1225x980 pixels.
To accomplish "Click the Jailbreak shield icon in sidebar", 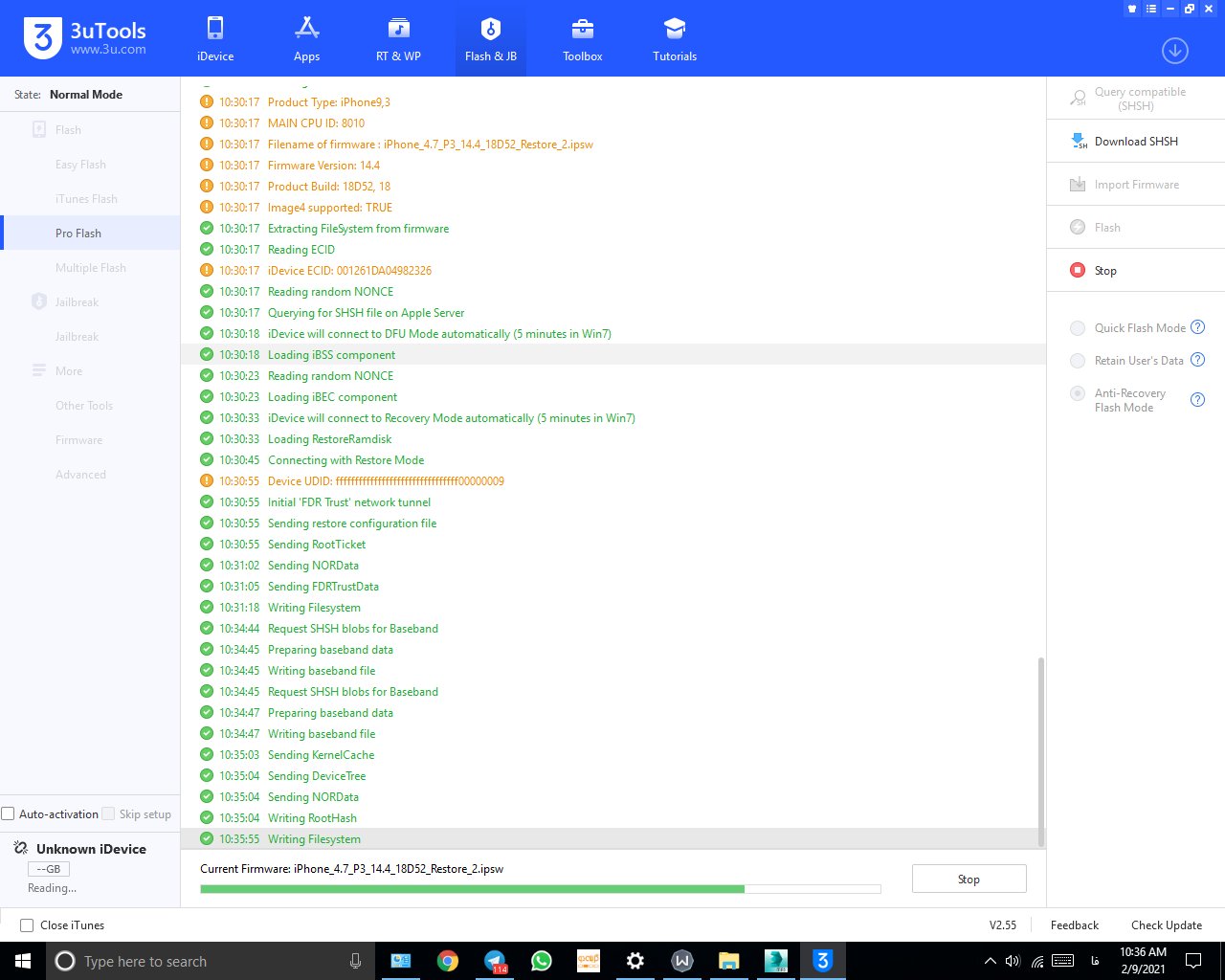I will (x=39, y=302).
